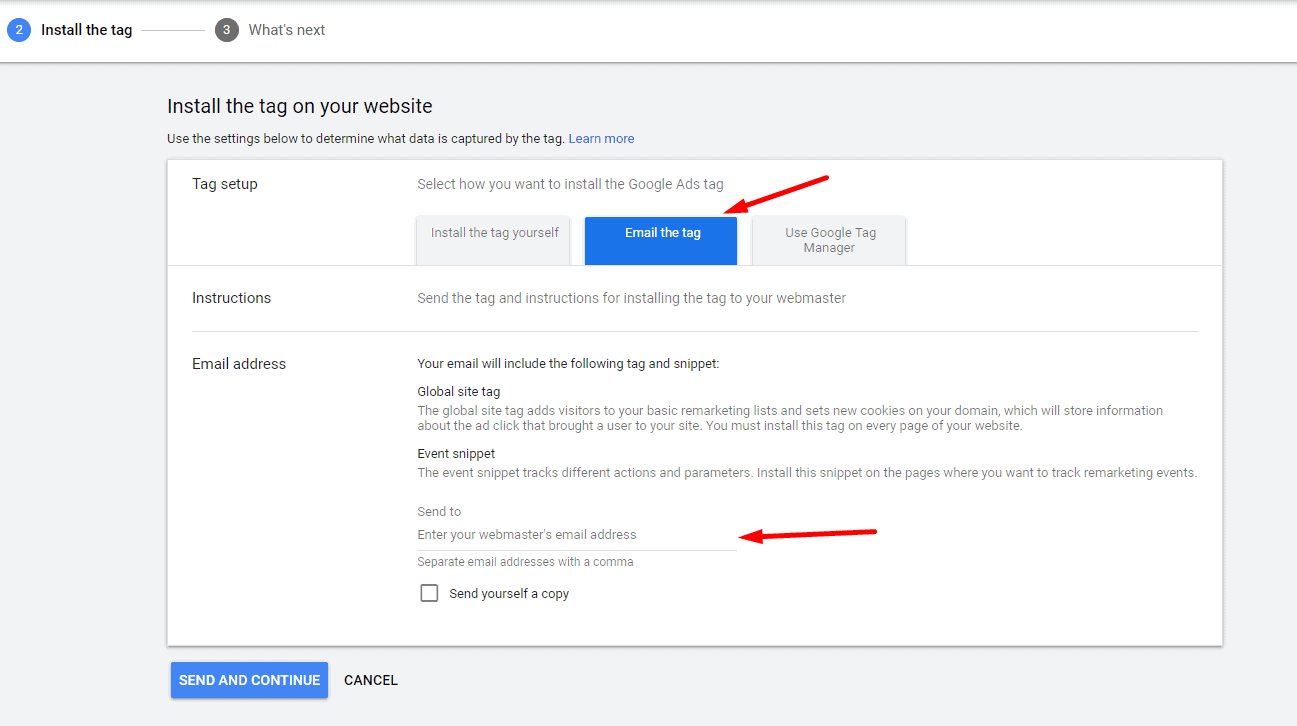
Task: Click the "Tag setup" section label
Action: point(225,184)
